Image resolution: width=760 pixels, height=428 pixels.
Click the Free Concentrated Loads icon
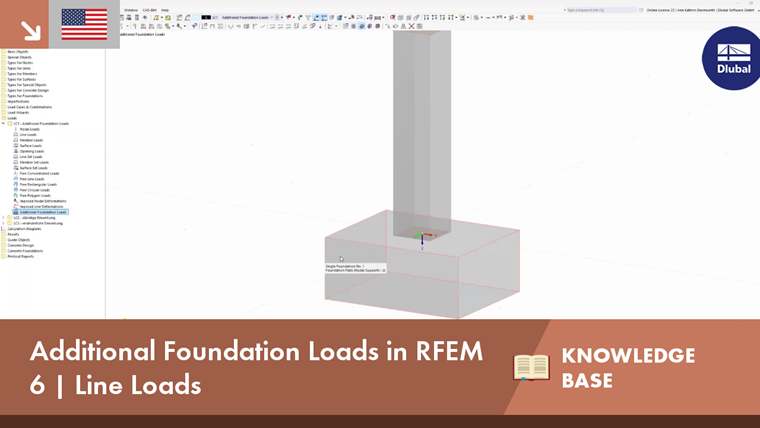click(16, 174)
